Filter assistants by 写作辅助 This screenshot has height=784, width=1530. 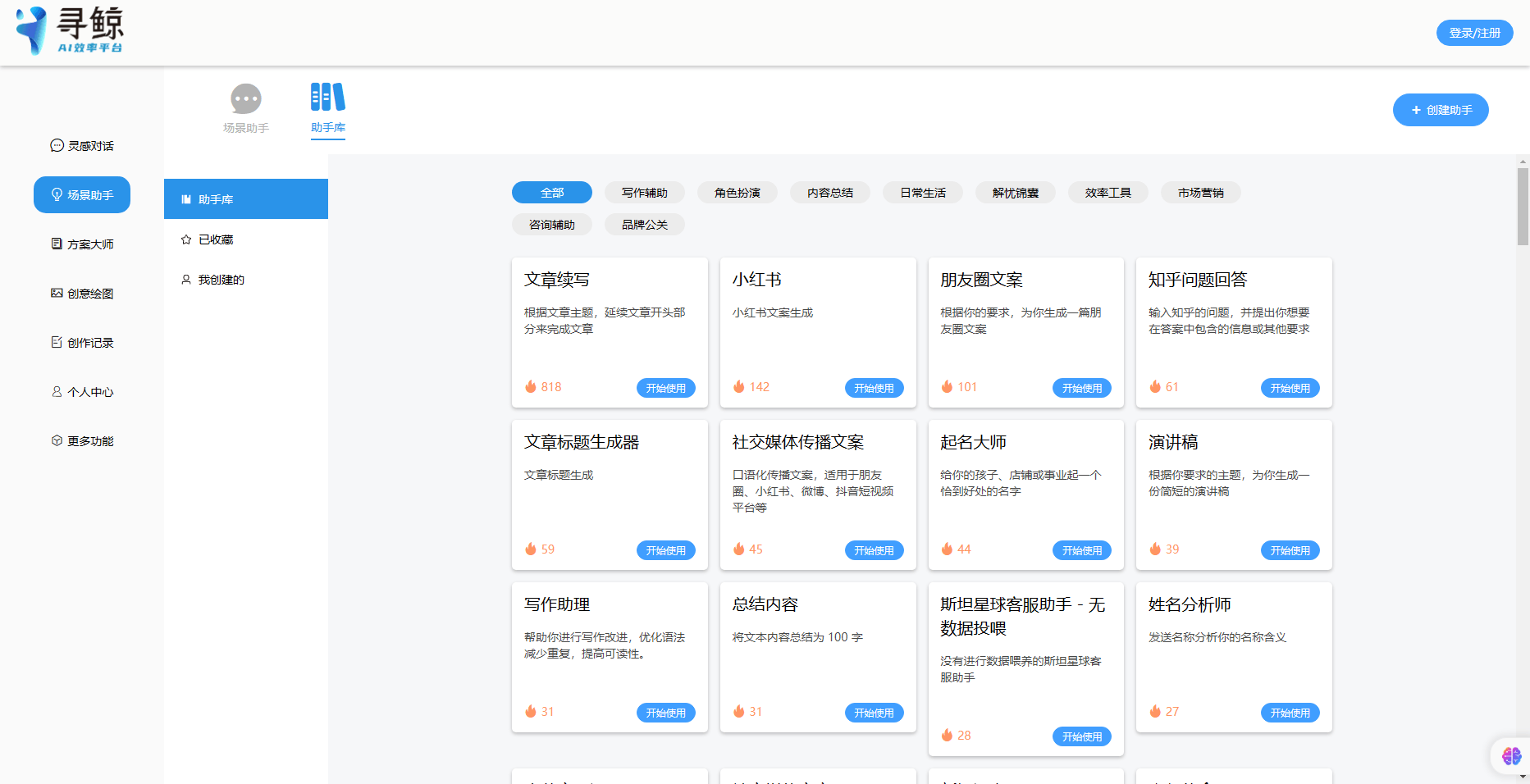(x=645, y=192)
